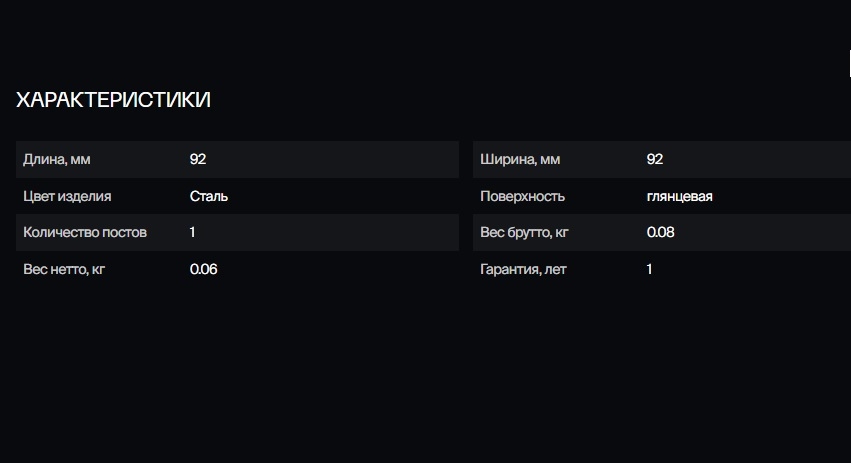Click the Вес брутто, кг label
851x463 pixels.
[524, 232]
